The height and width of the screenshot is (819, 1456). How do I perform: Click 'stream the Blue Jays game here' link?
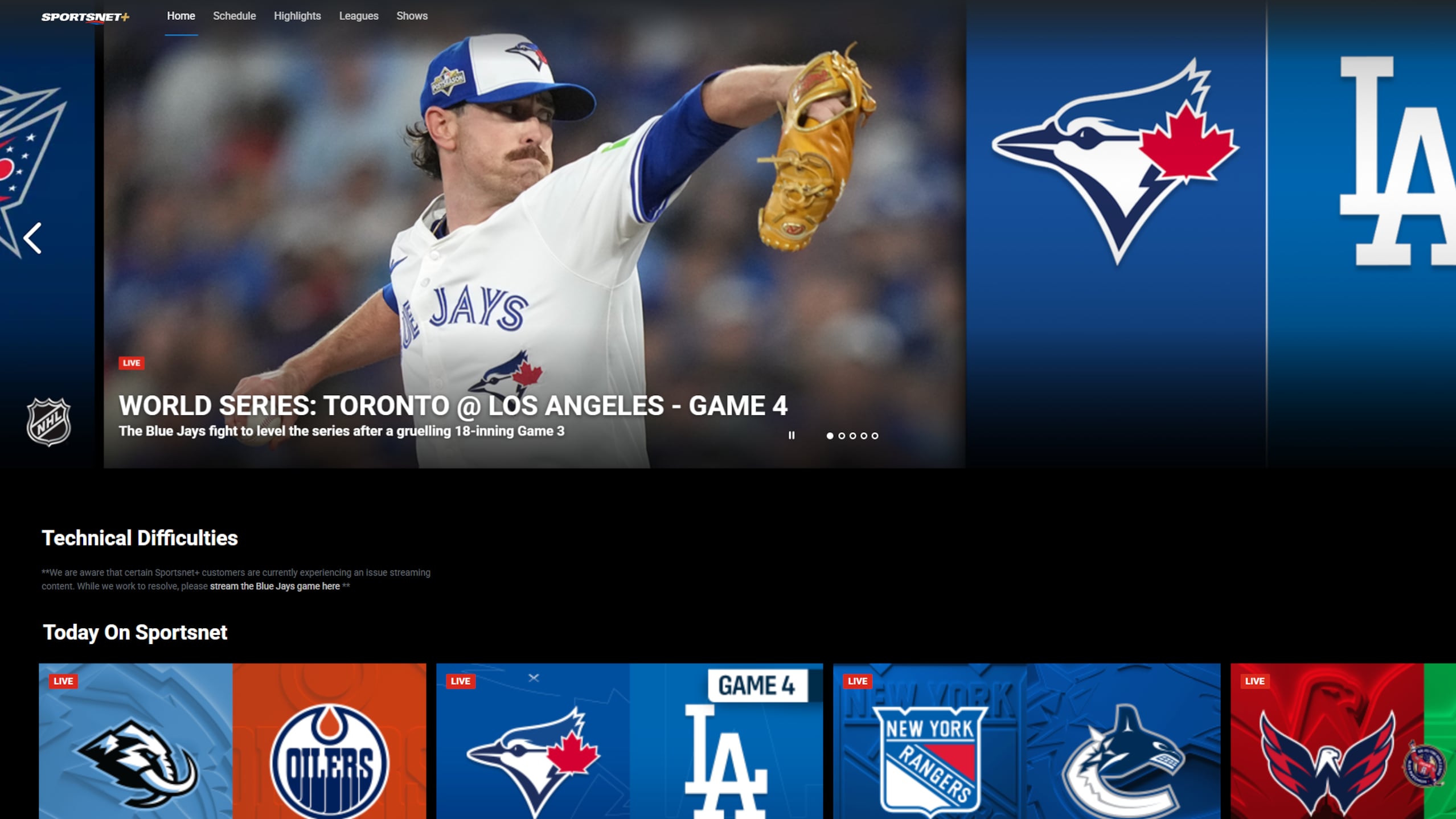coord(274,586)
